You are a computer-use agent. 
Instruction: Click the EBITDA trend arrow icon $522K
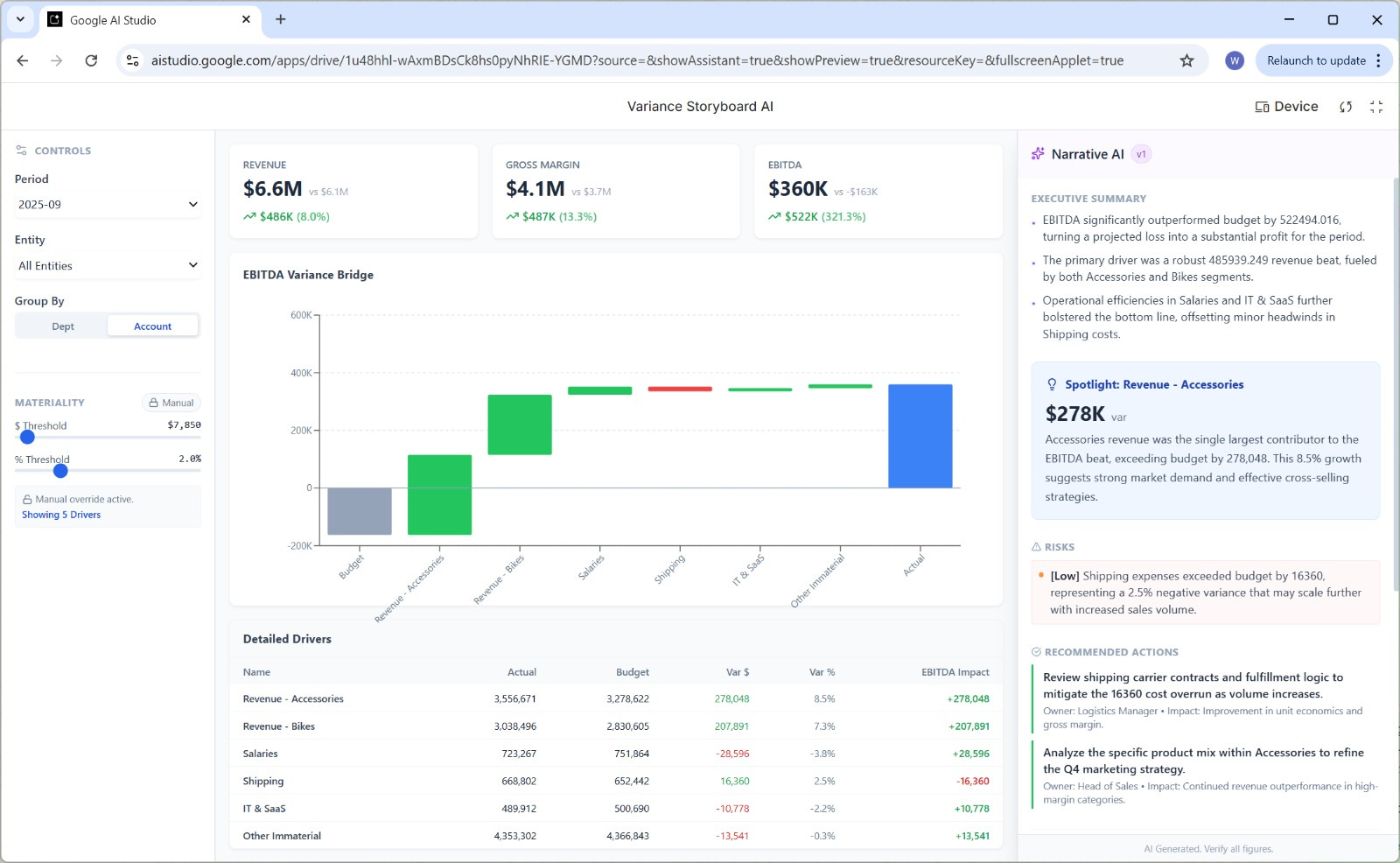point(774,216)
